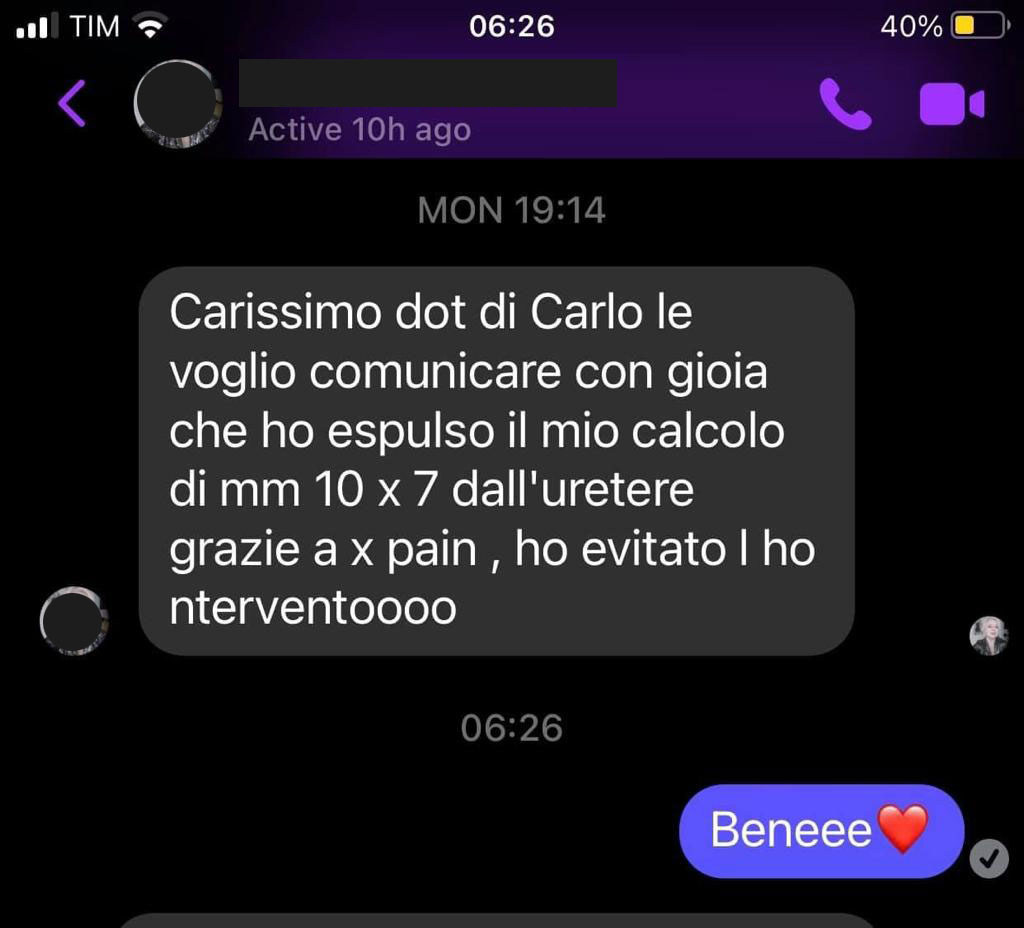The height and width of the screenshot is (928, 1024).
Task: Tap the red heart emoji in reply
Action: pos(902,829)
